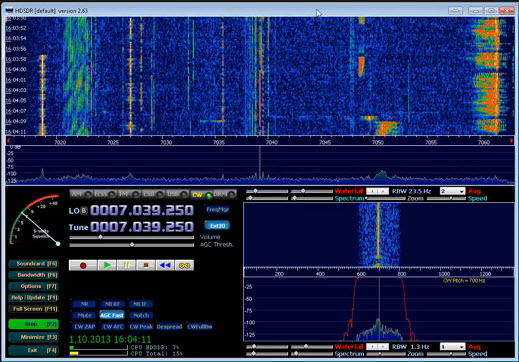Toggle the NR noise reduction button
The width and height of the screenshot is (519, 362).
click(84, 304)
